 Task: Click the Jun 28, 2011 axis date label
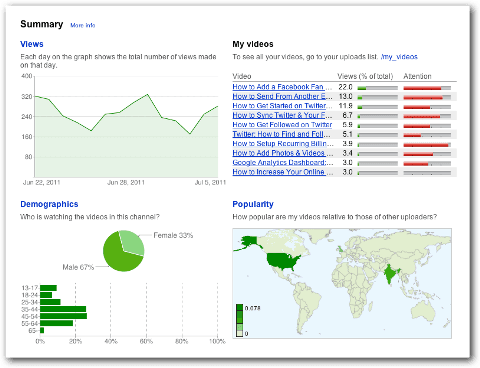126,183
